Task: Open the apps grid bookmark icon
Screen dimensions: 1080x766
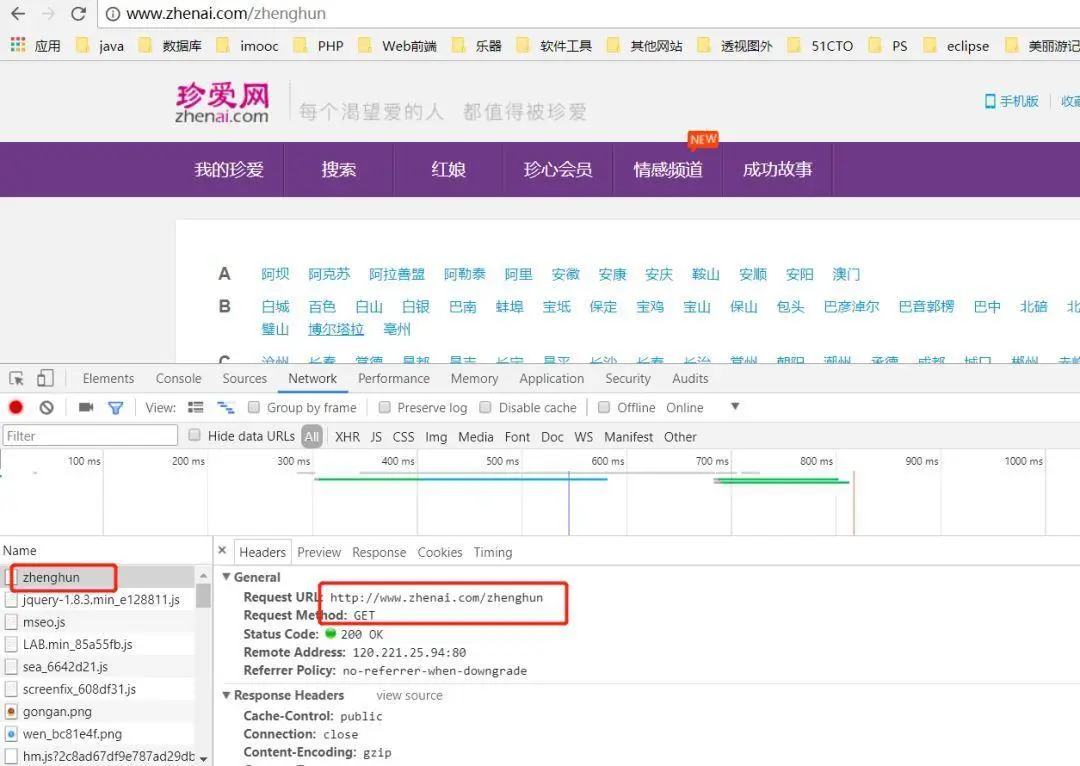Action: click(x=18, y=45)
